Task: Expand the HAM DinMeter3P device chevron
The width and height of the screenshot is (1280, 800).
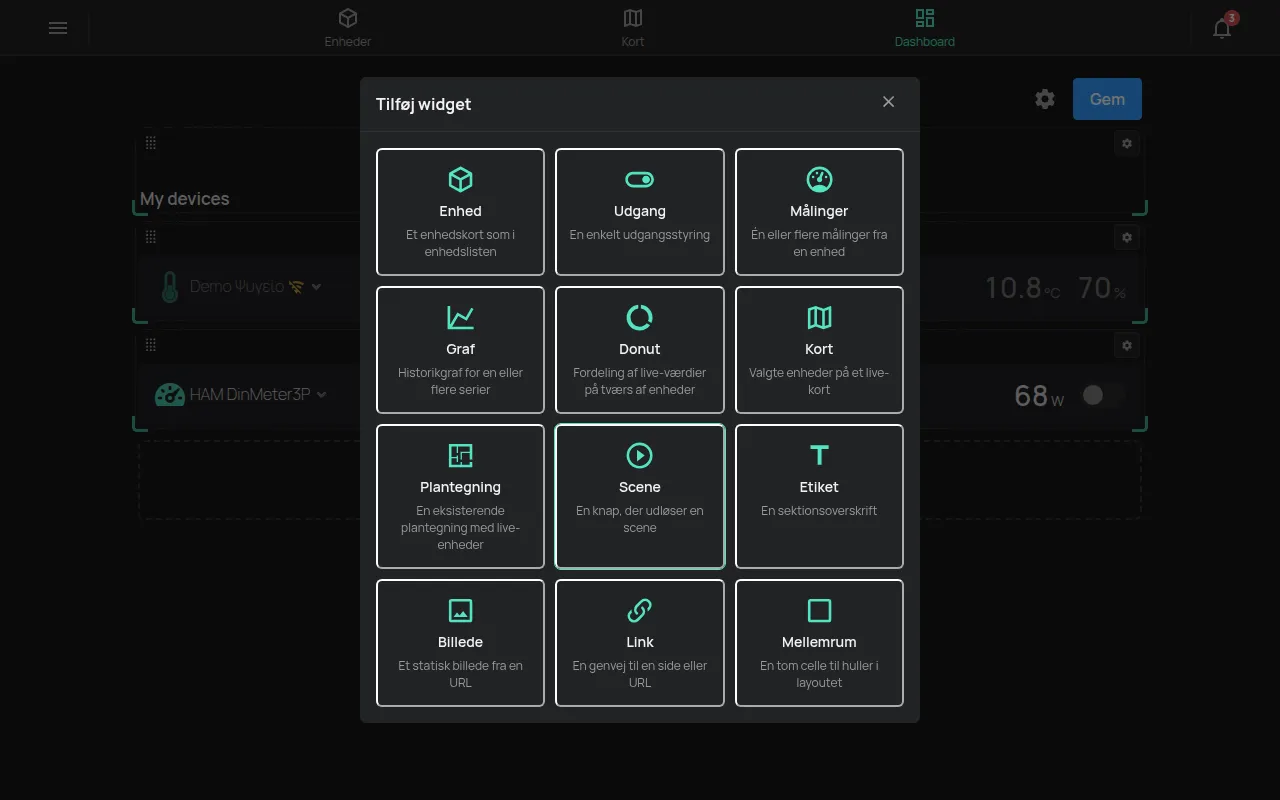Action: click(322, 395)
